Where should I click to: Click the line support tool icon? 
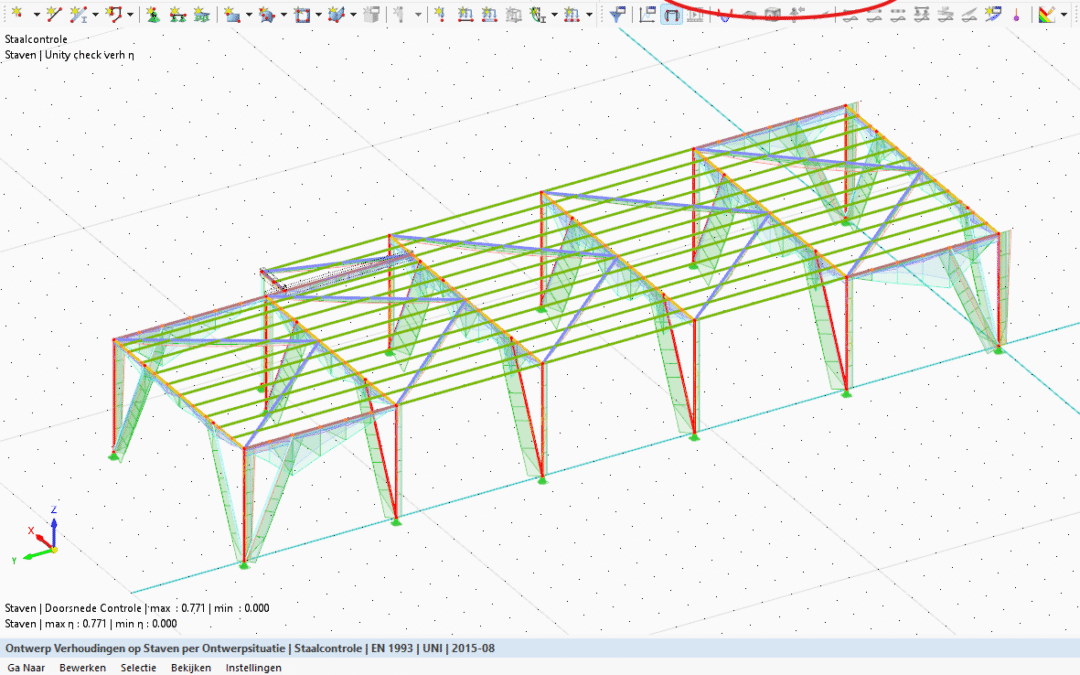pyautogui.click(x=178, y=14)
